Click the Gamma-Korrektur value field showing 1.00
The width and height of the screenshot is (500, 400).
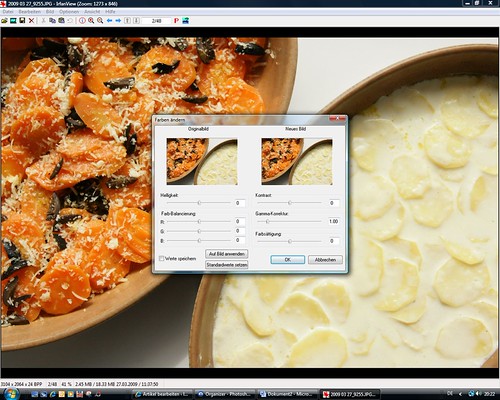point(333,221)
